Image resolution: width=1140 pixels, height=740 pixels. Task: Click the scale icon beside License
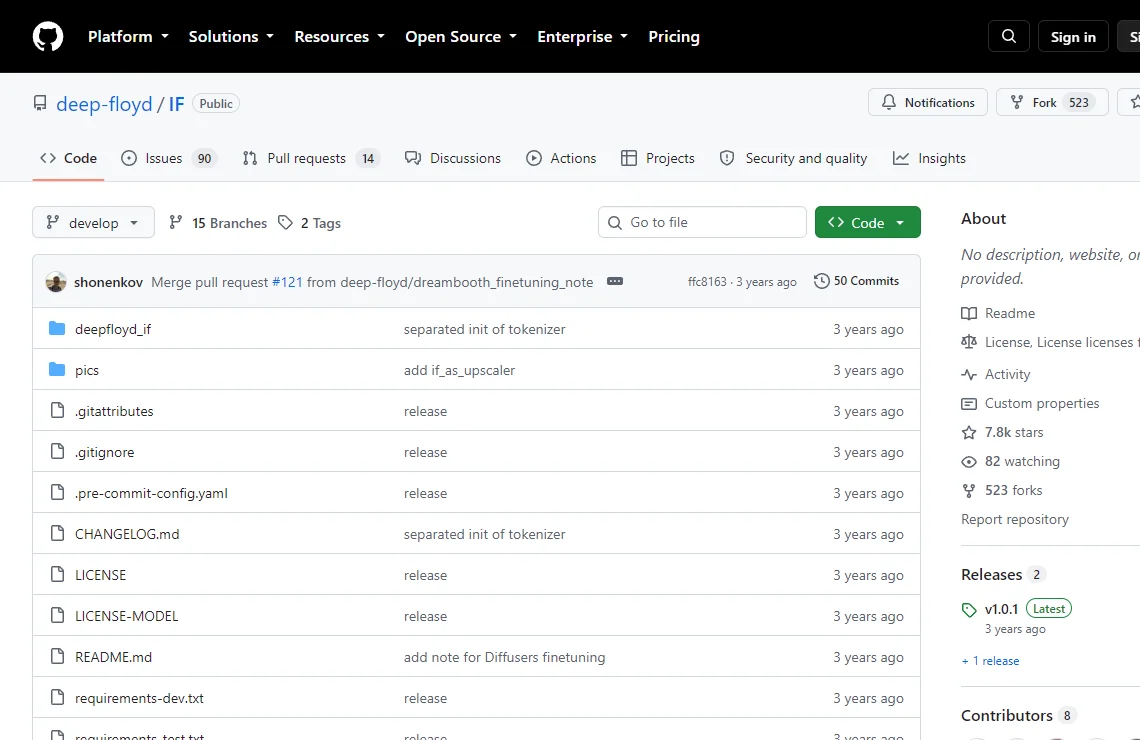[969, 342]
